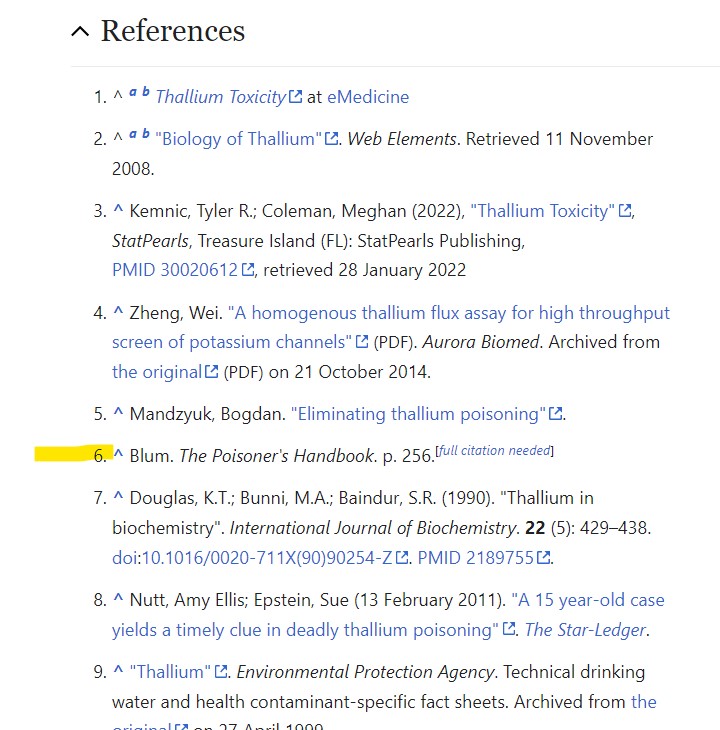
Task: Collapse the References section chevron
Action: click(x=80, y=32)
